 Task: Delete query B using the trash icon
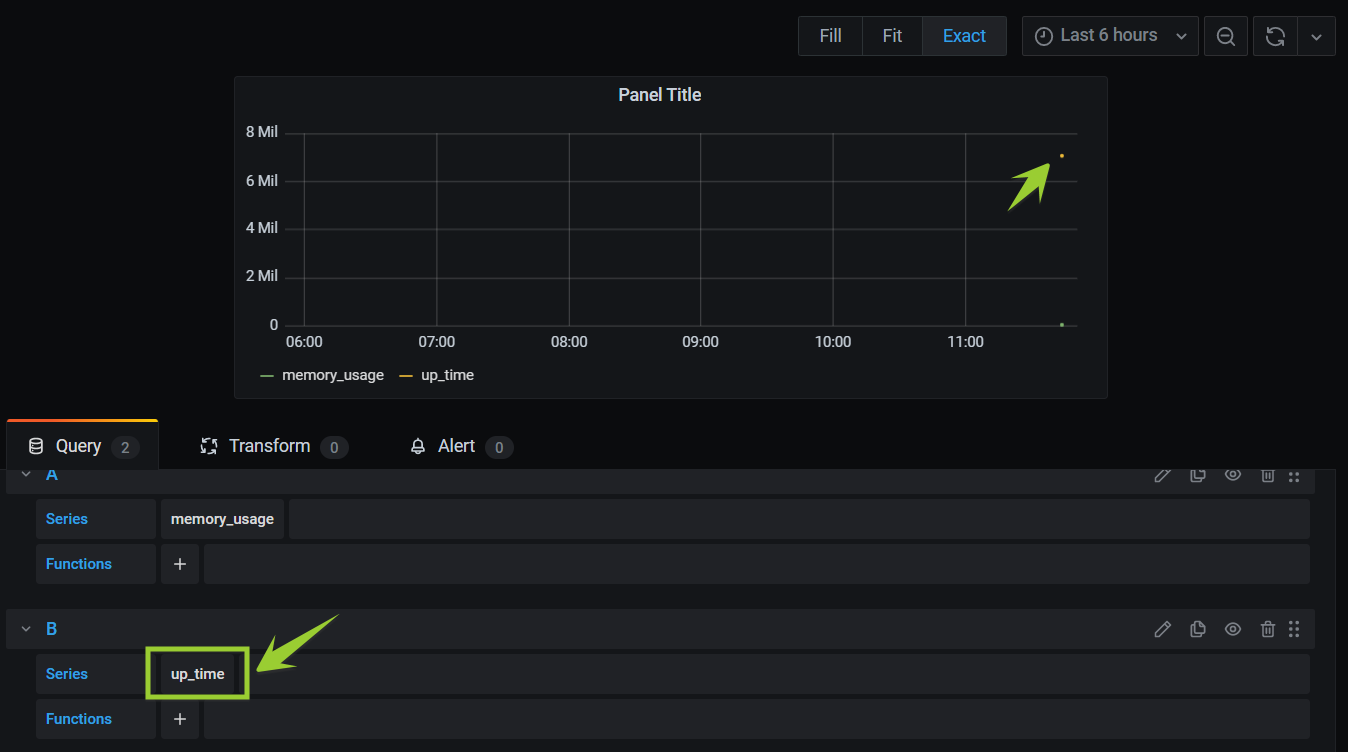point(1267,629)
